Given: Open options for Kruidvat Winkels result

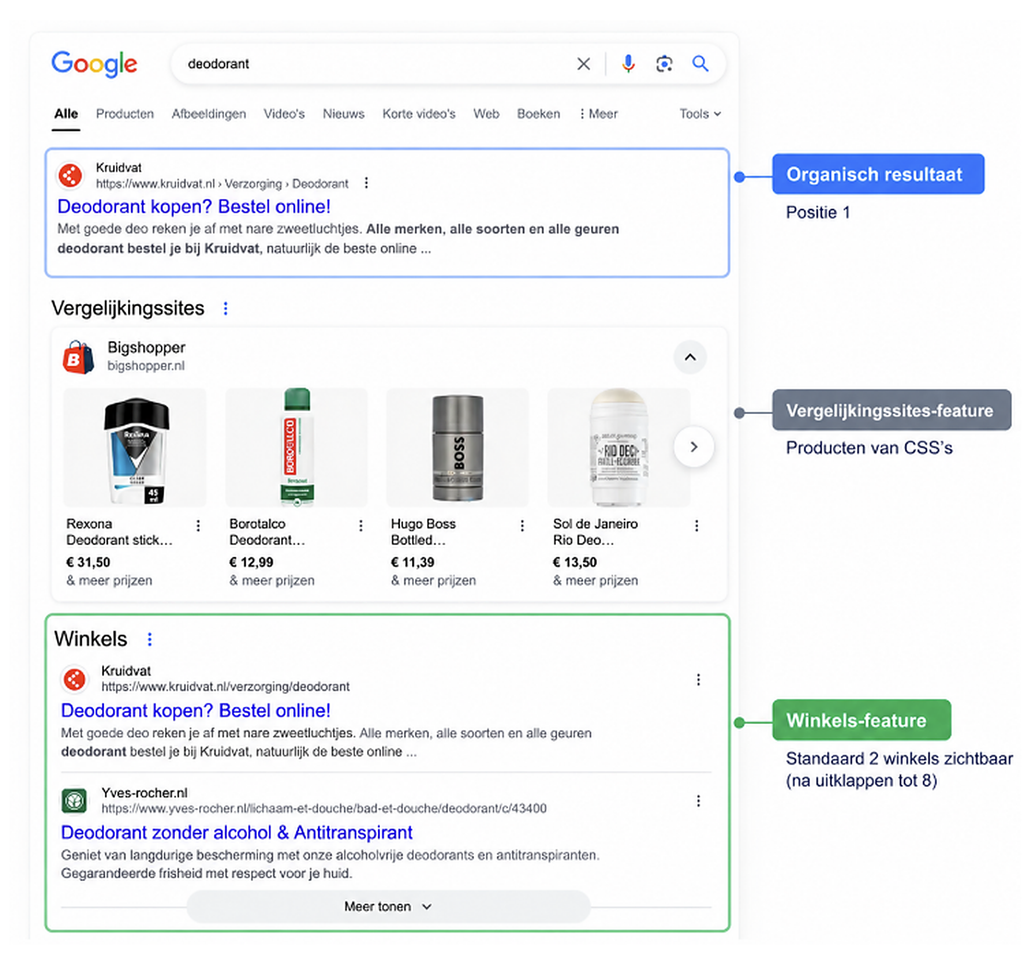Looking at the screenshot, I should coord(699,680).
